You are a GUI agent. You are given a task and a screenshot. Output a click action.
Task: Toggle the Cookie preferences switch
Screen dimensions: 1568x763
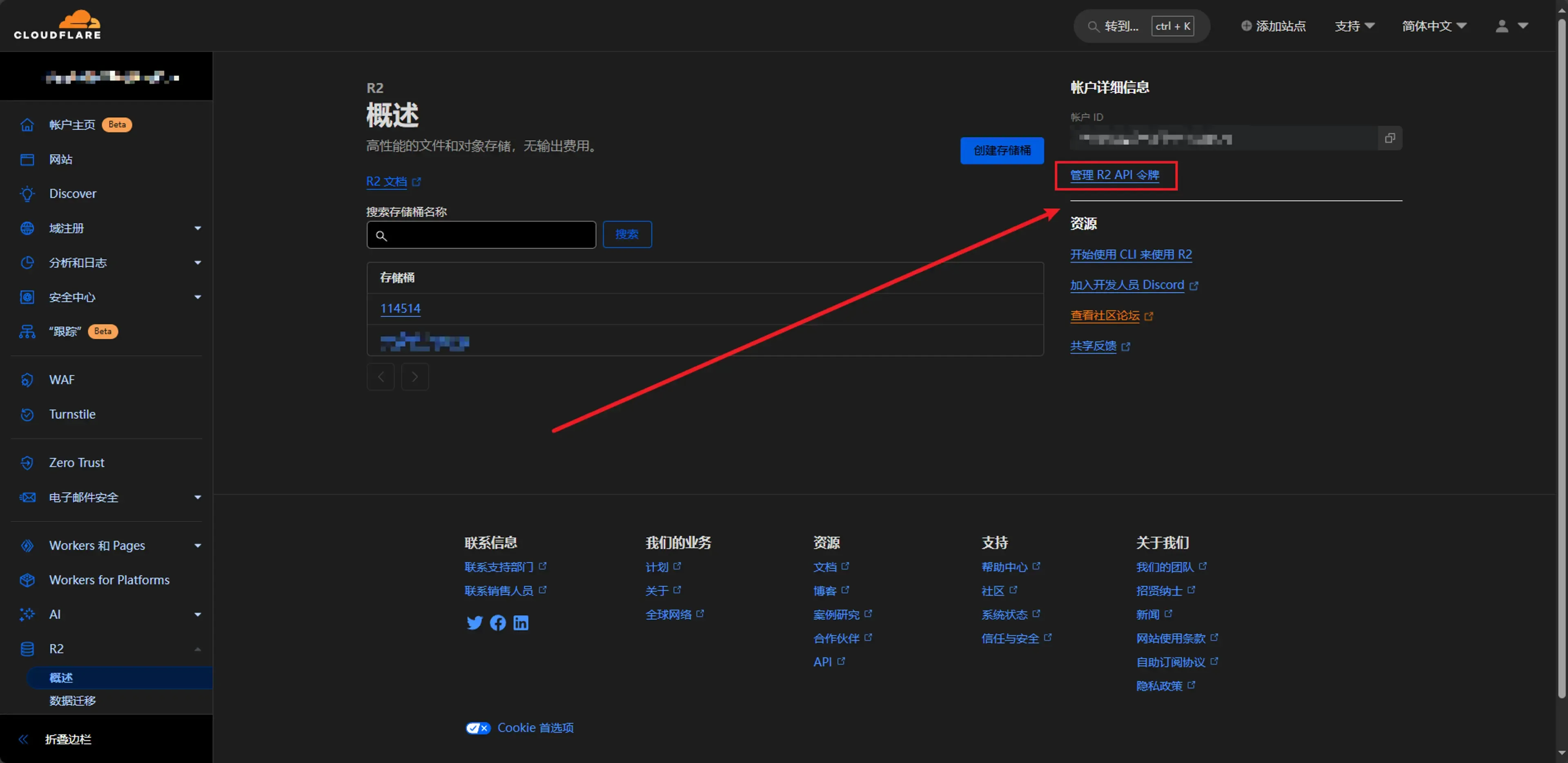pyautogui.click(x=478, y=728)
